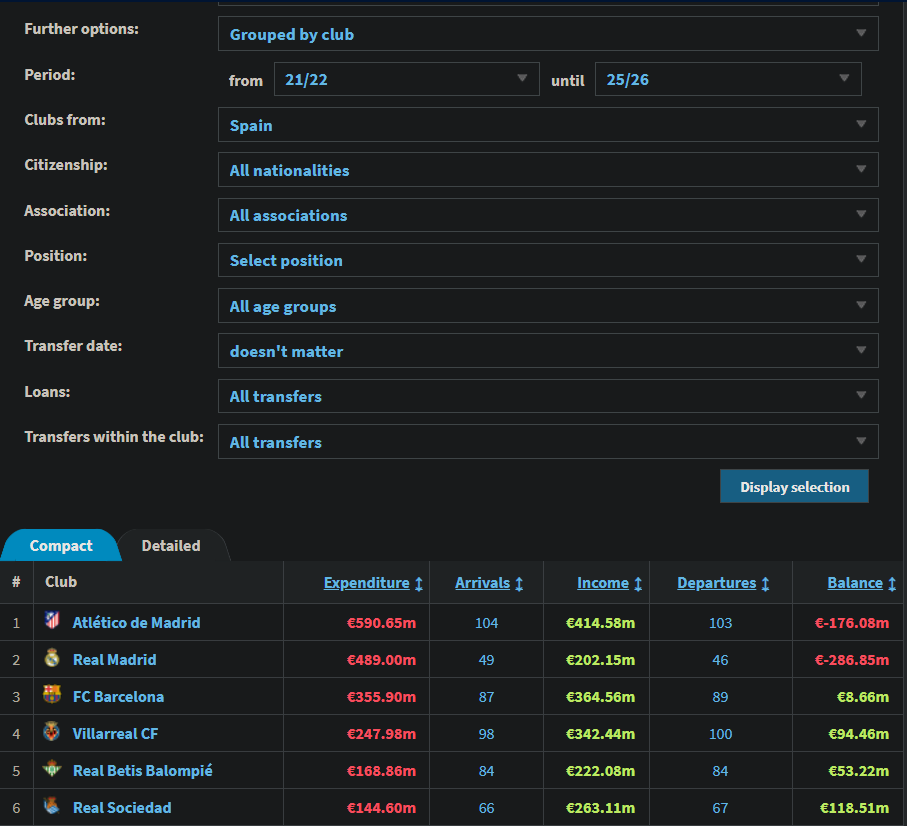Click the Villarreal CF club crest
Screen dimensions: 907x826
52,732
